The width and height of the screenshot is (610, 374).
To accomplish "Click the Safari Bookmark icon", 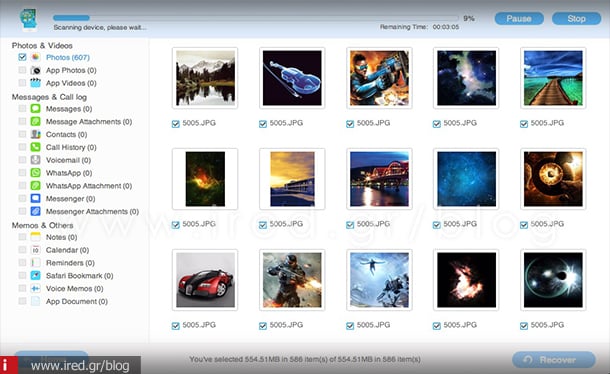I will [35, 276].
